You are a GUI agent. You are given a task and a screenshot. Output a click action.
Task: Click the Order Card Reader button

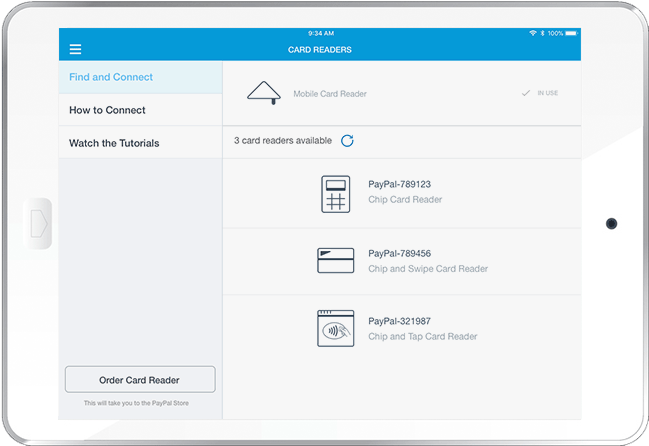(x=140, y=379)
